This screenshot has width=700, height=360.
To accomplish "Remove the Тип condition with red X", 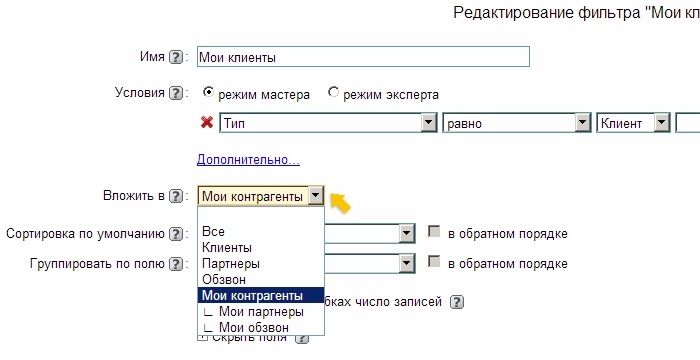I will point(207,122).
